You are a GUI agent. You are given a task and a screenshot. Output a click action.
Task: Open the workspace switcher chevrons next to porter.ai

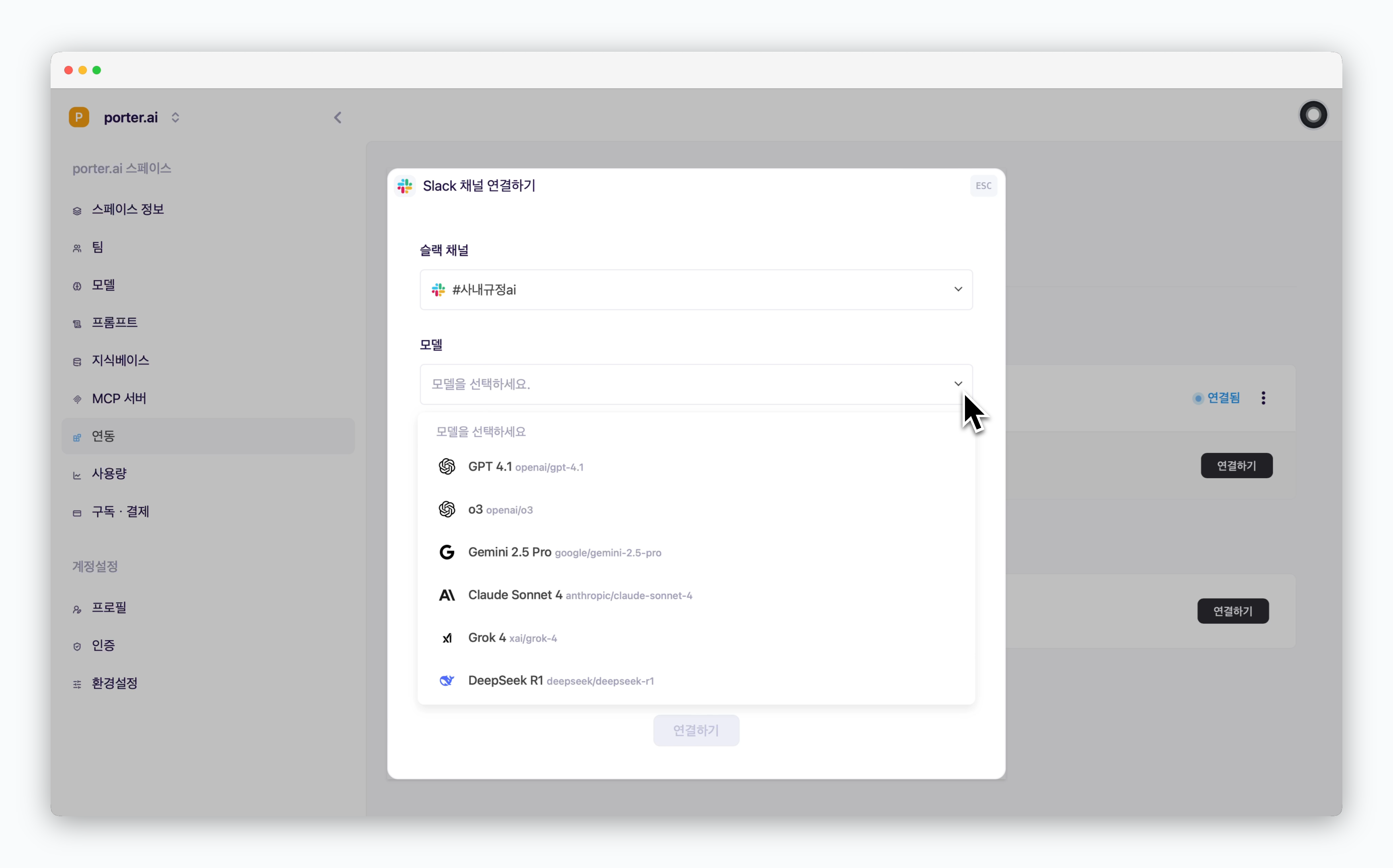(x=175, y=117)
